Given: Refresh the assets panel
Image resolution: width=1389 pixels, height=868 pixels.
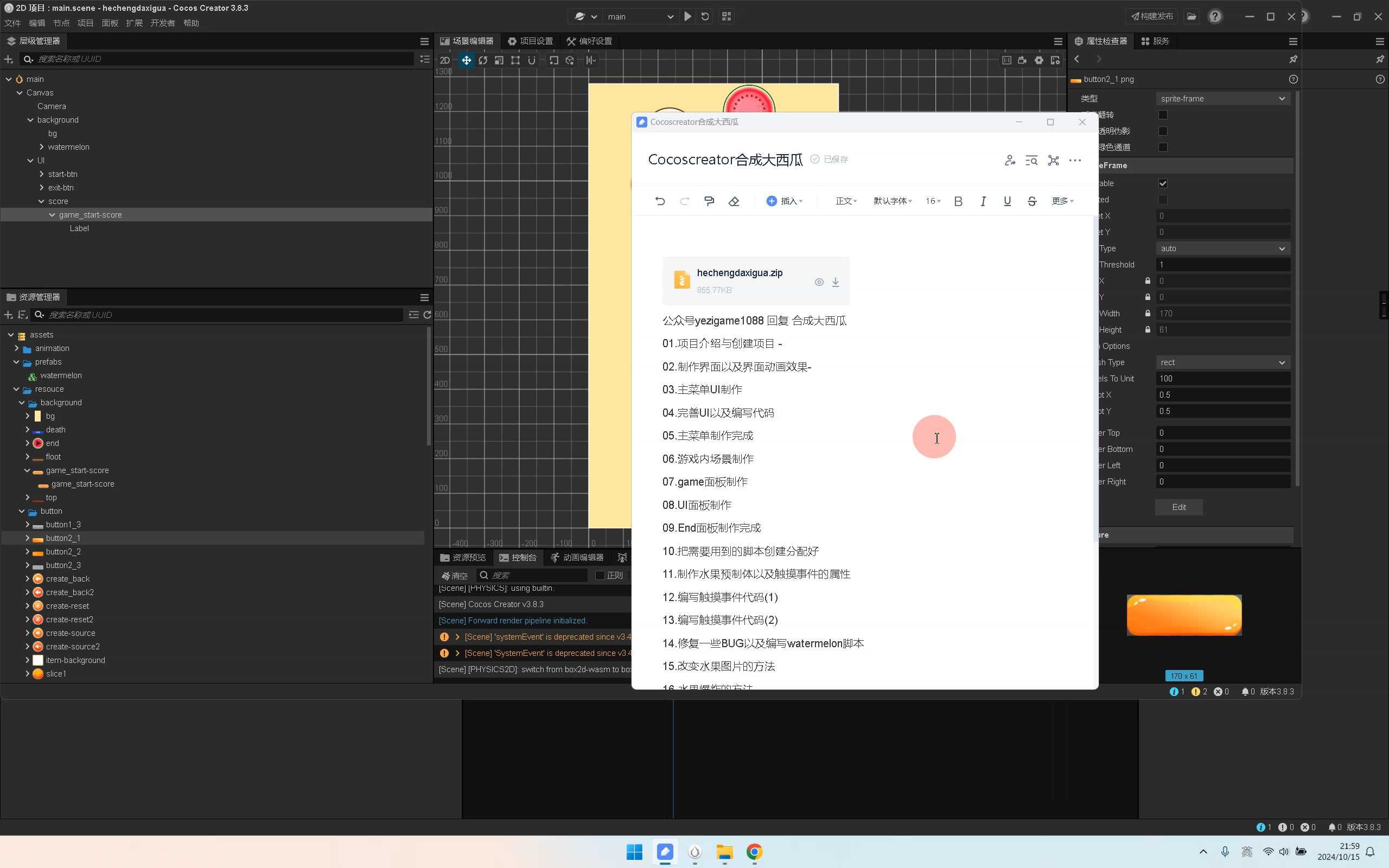Looking at the screenshot, I should 427,315.
